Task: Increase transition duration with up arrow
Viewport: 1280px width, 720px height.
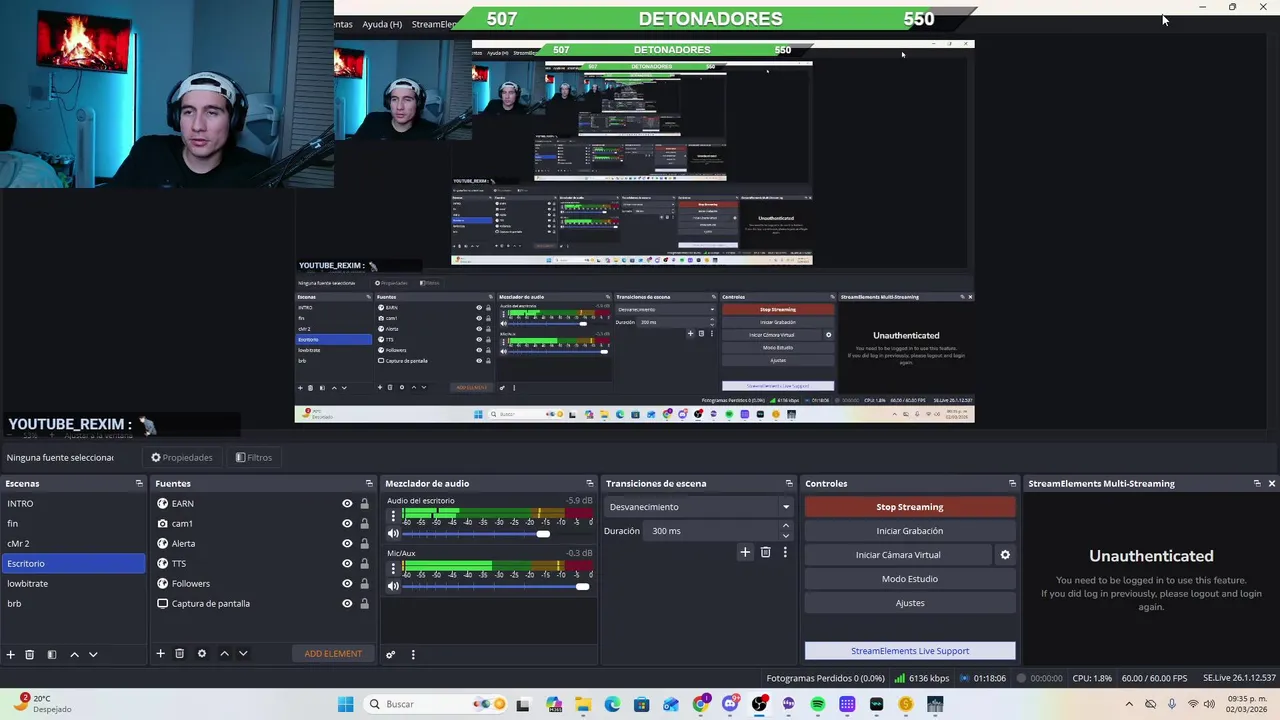Action: click(786, 526)
